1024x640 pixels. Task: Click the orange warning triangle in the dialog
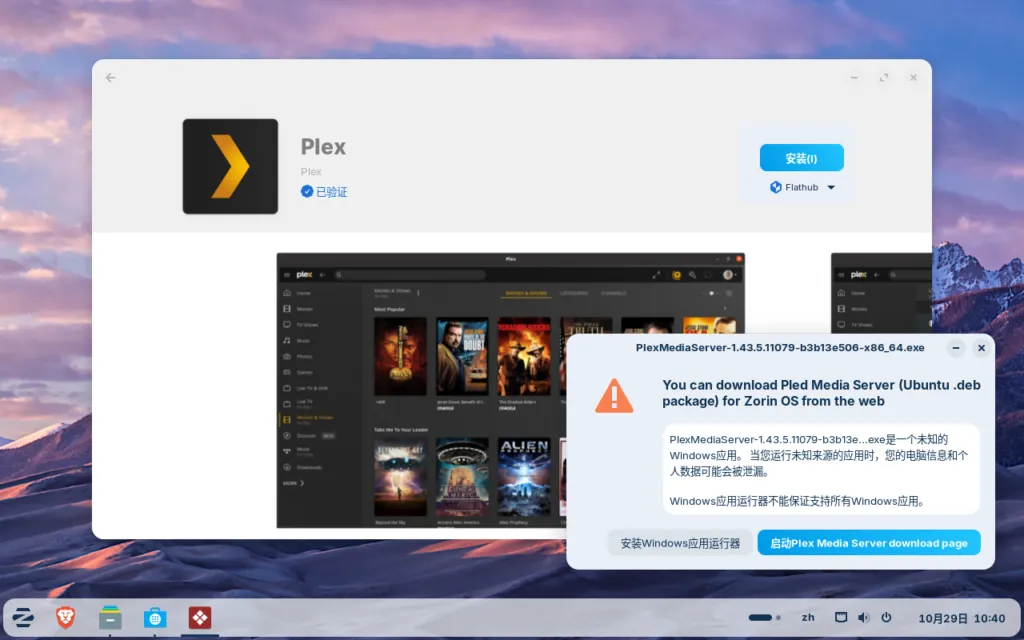tap(614, 396)
